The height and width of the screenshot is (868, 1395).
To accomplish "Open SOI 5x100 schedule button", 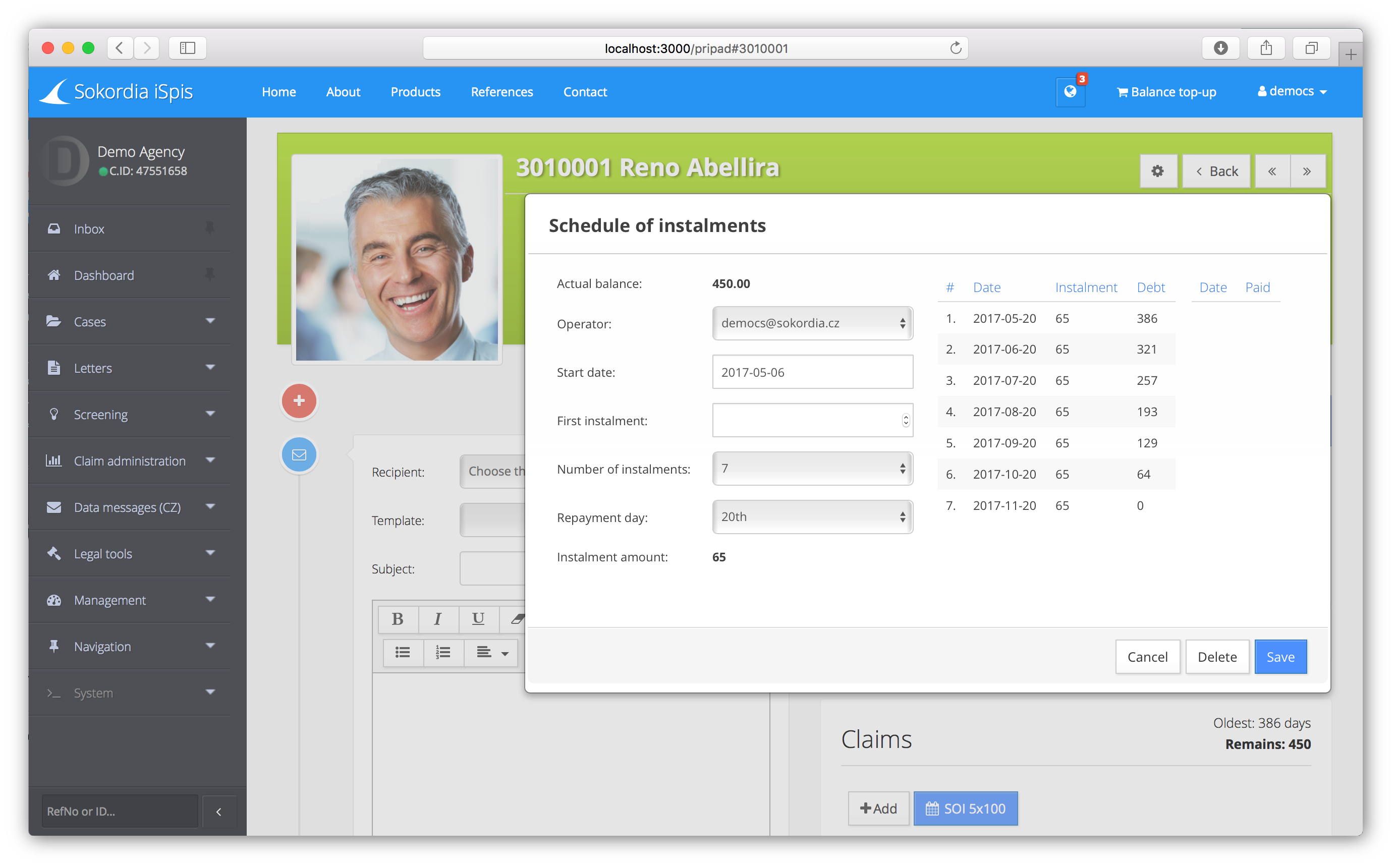I will 966,808.
